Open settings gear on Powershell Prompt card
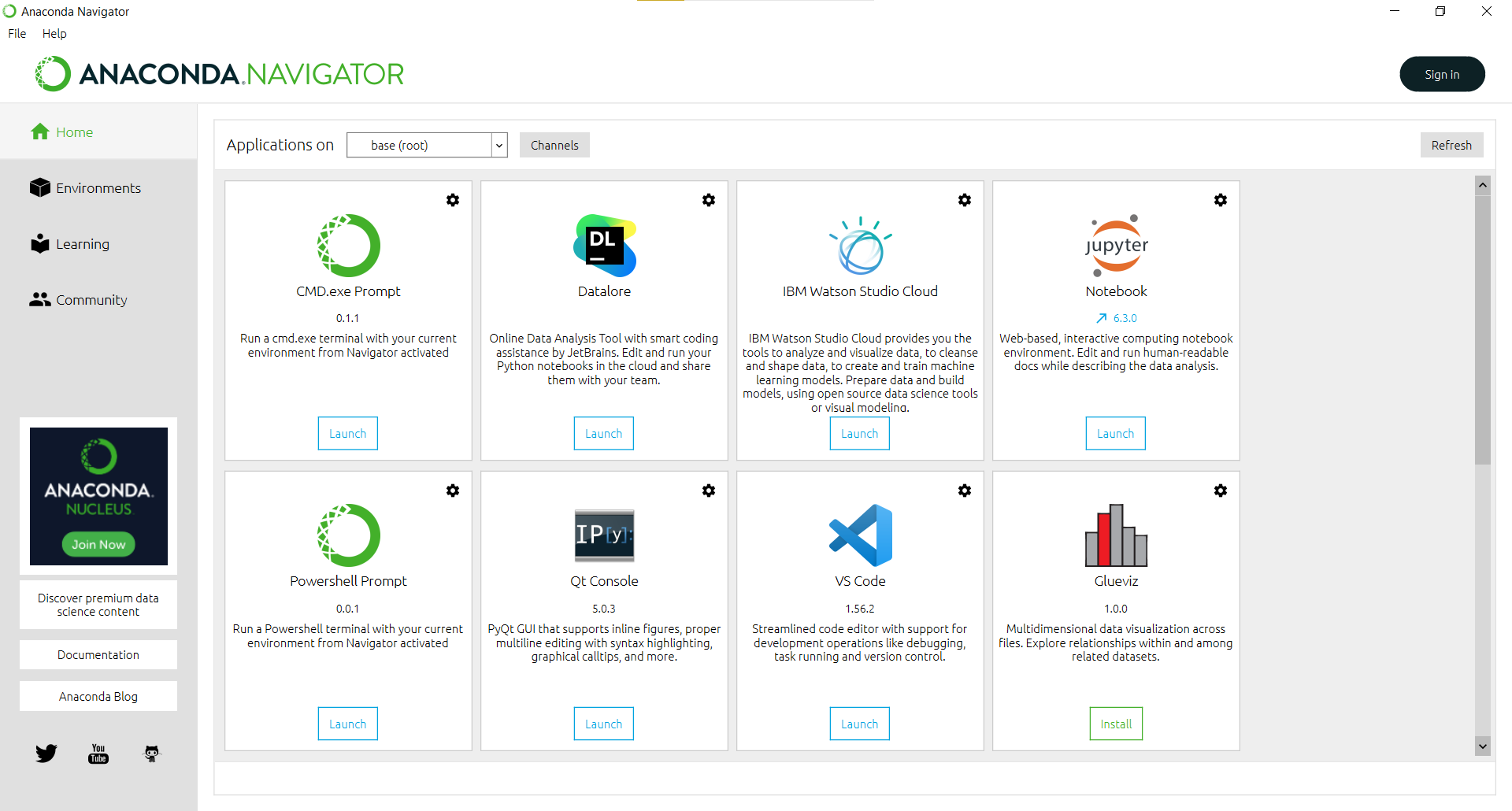Viewport: 1512px width, 811px height. (x=453, y=491)
